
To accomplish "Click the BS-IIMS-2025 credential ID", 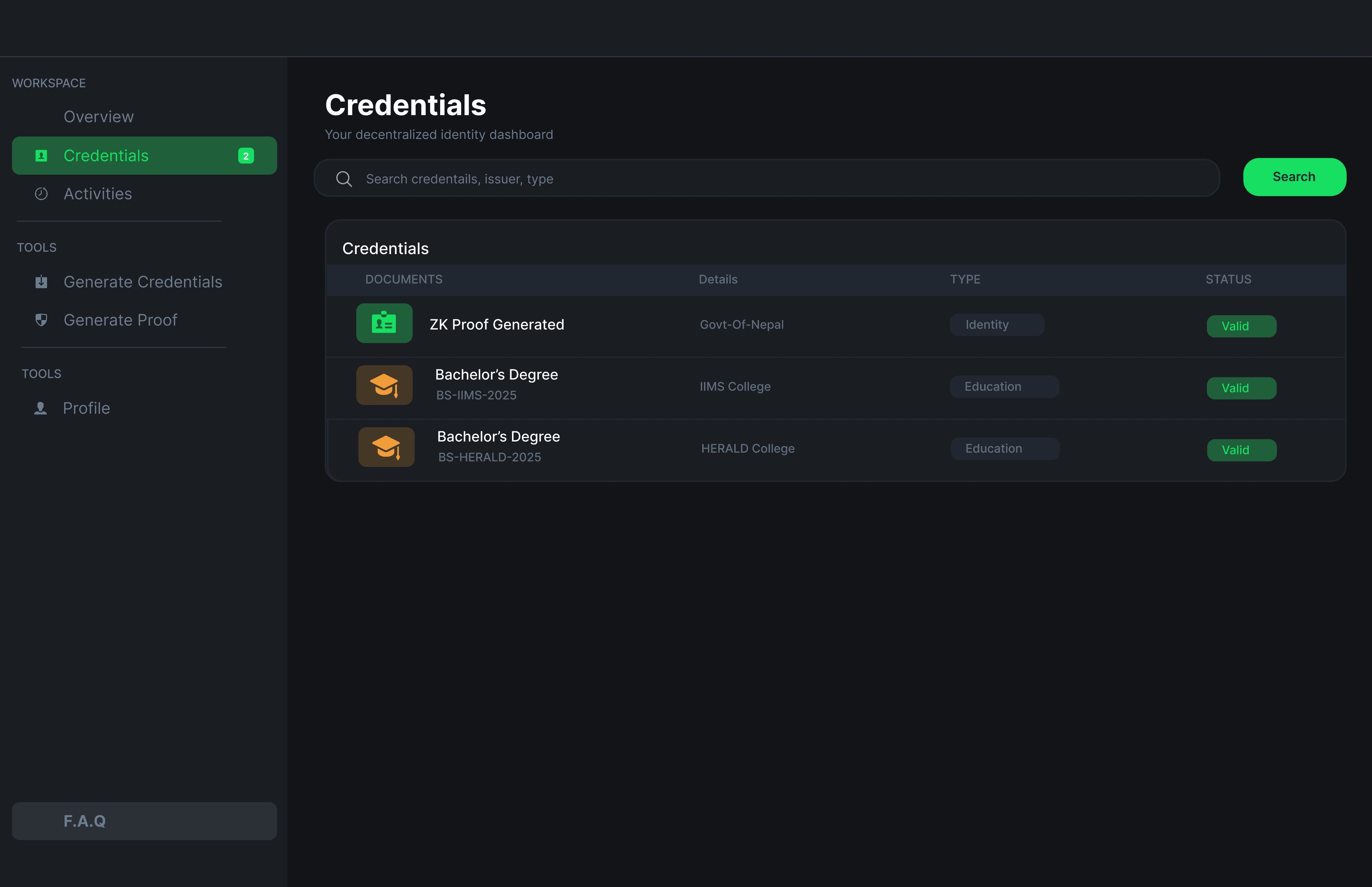I will point(476,395).
